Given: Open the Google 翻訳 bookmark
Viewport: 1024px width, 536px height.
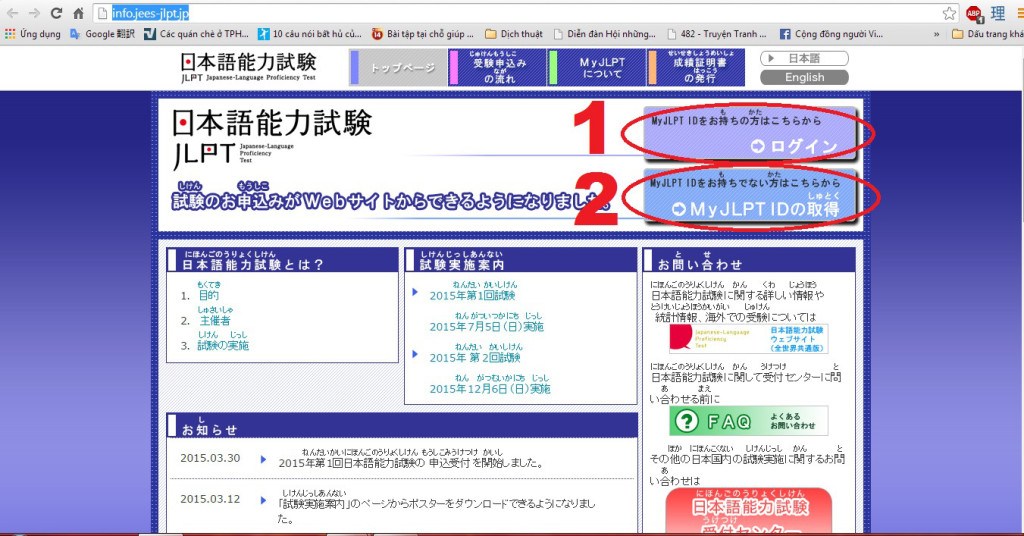Looking at the screenshot, I should pyautogui.click(x=102, y=34).
